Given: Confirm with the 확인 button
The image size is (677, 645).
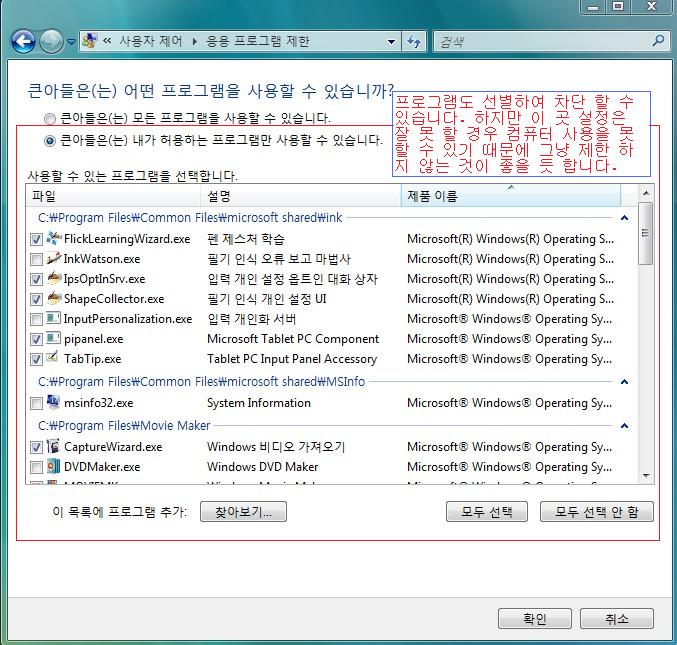Looking at the screenshot, I should click(535, 619).
